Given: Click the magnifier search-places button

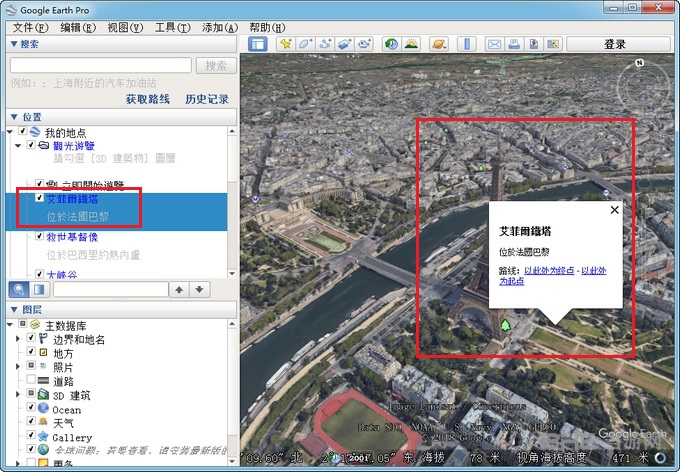Looking at the screenshot, I should (19, 289).
